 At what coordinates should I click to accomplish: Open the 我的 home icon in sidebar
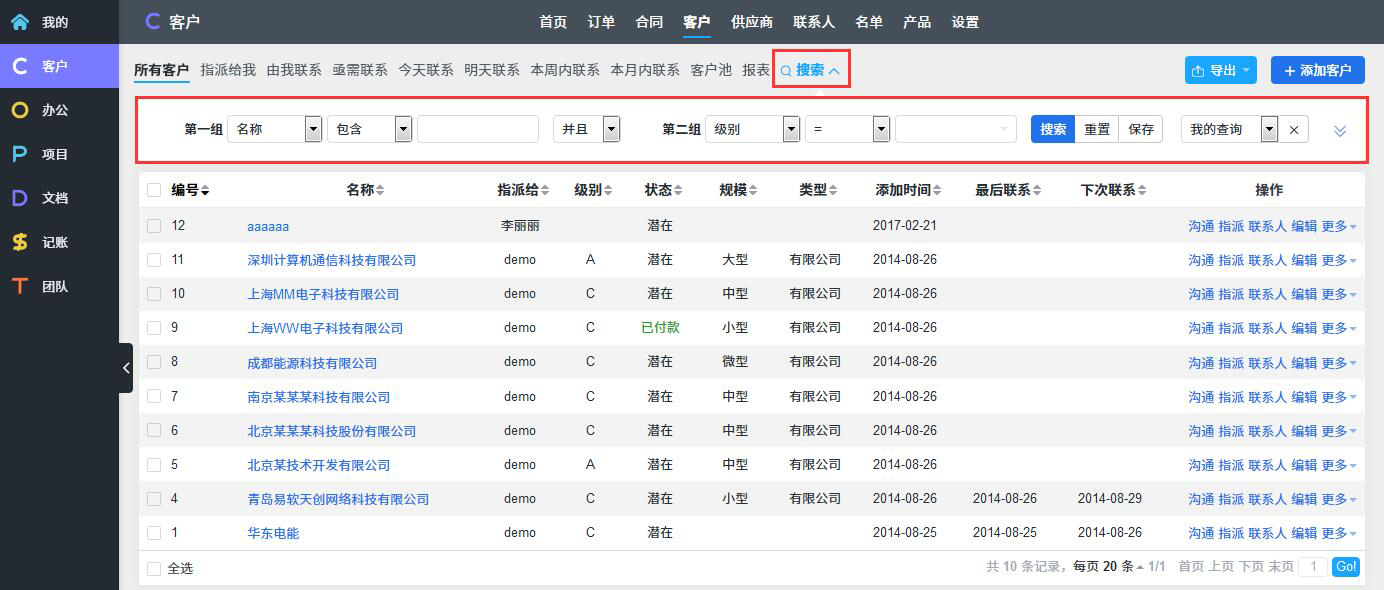[20, 22]
